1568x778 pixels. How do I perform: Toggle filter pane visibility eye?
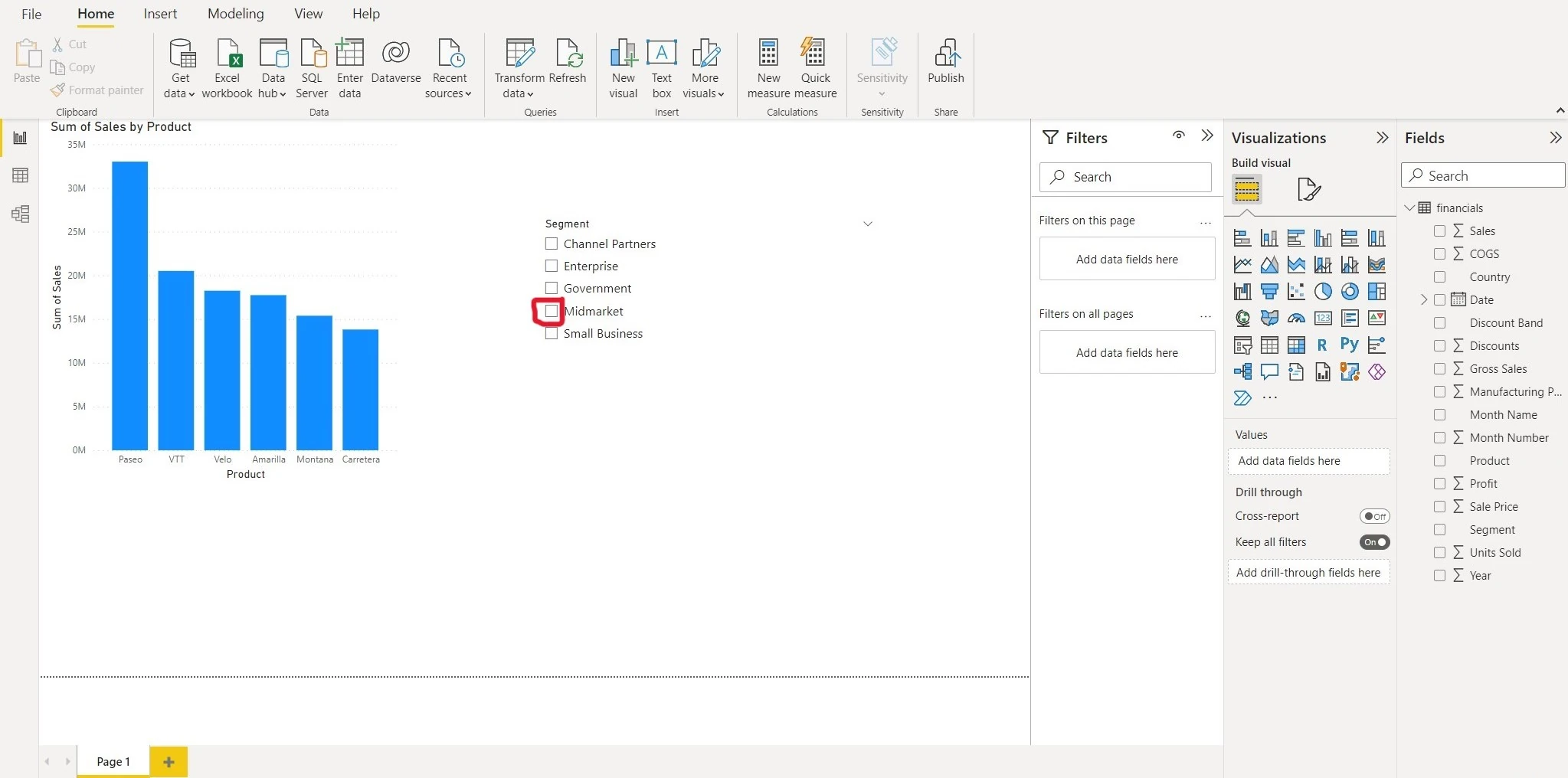click(x=1179, y=136)
